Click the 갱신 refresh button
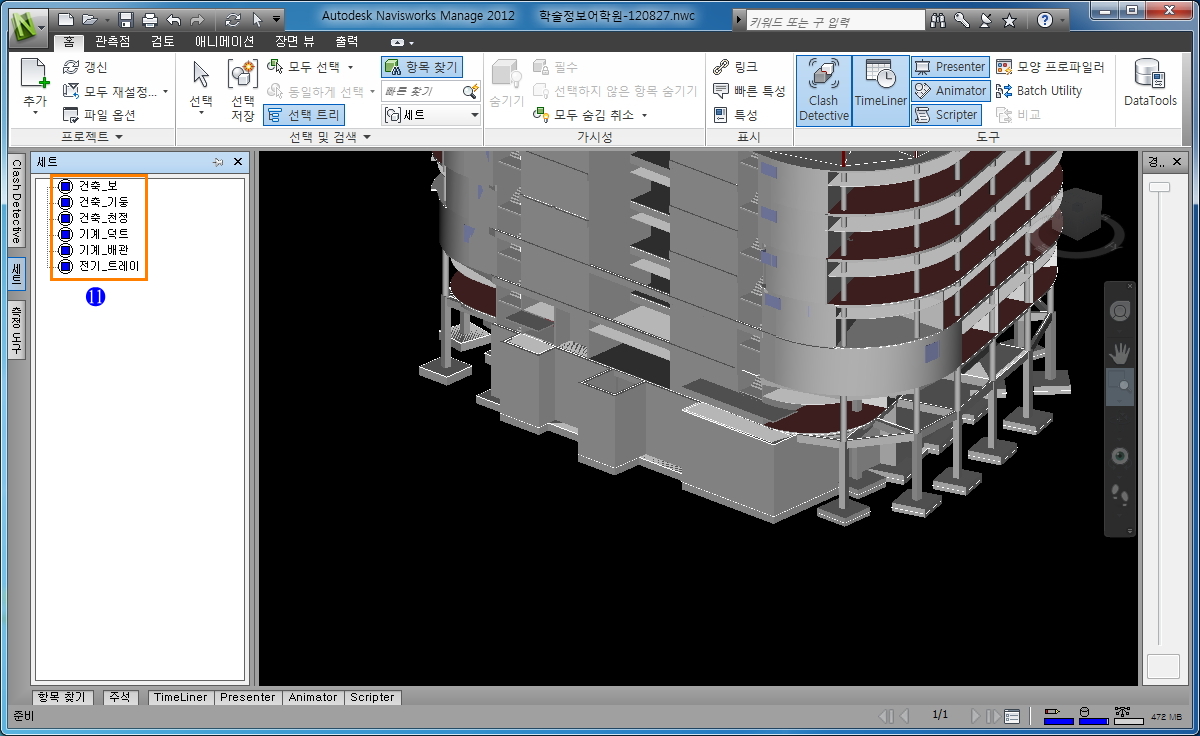The height and width of the screenshot is (736, 1200). coord(85,67)
